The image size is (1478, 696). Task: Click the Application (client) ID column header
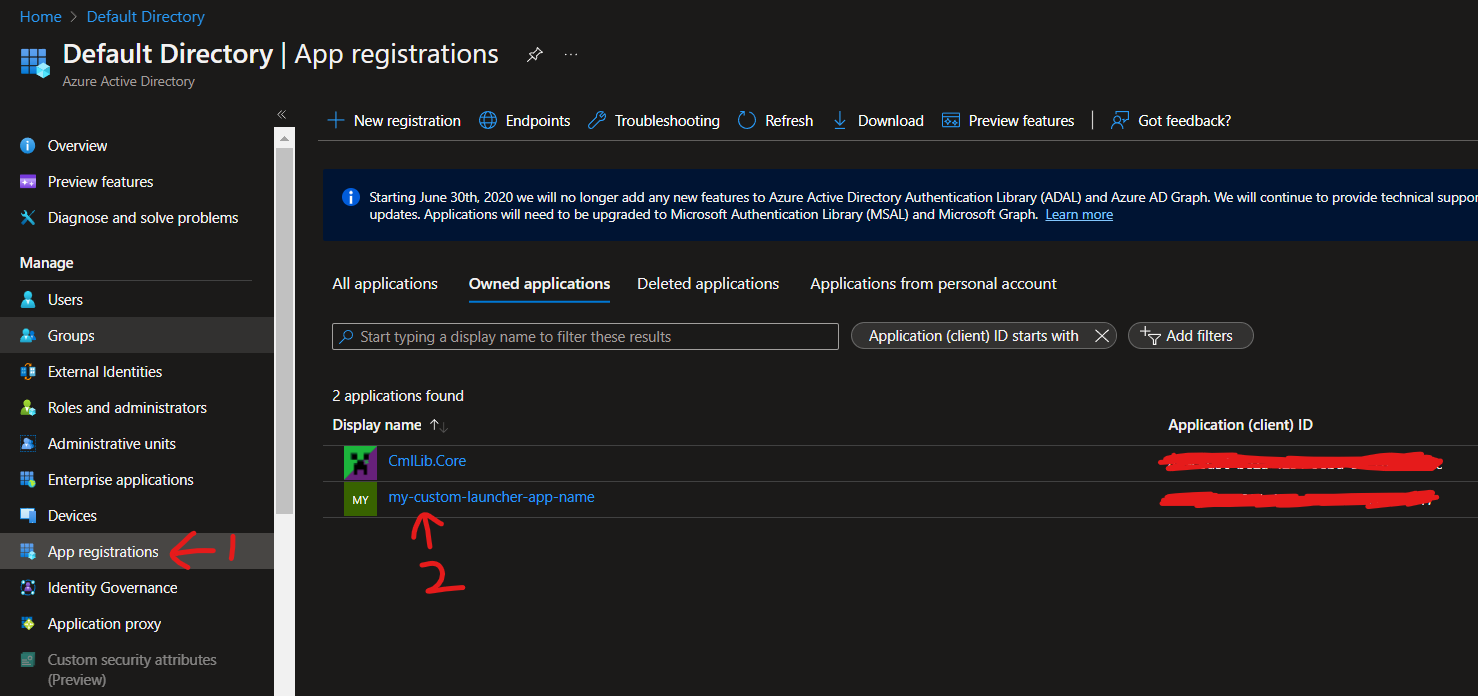1240,425
